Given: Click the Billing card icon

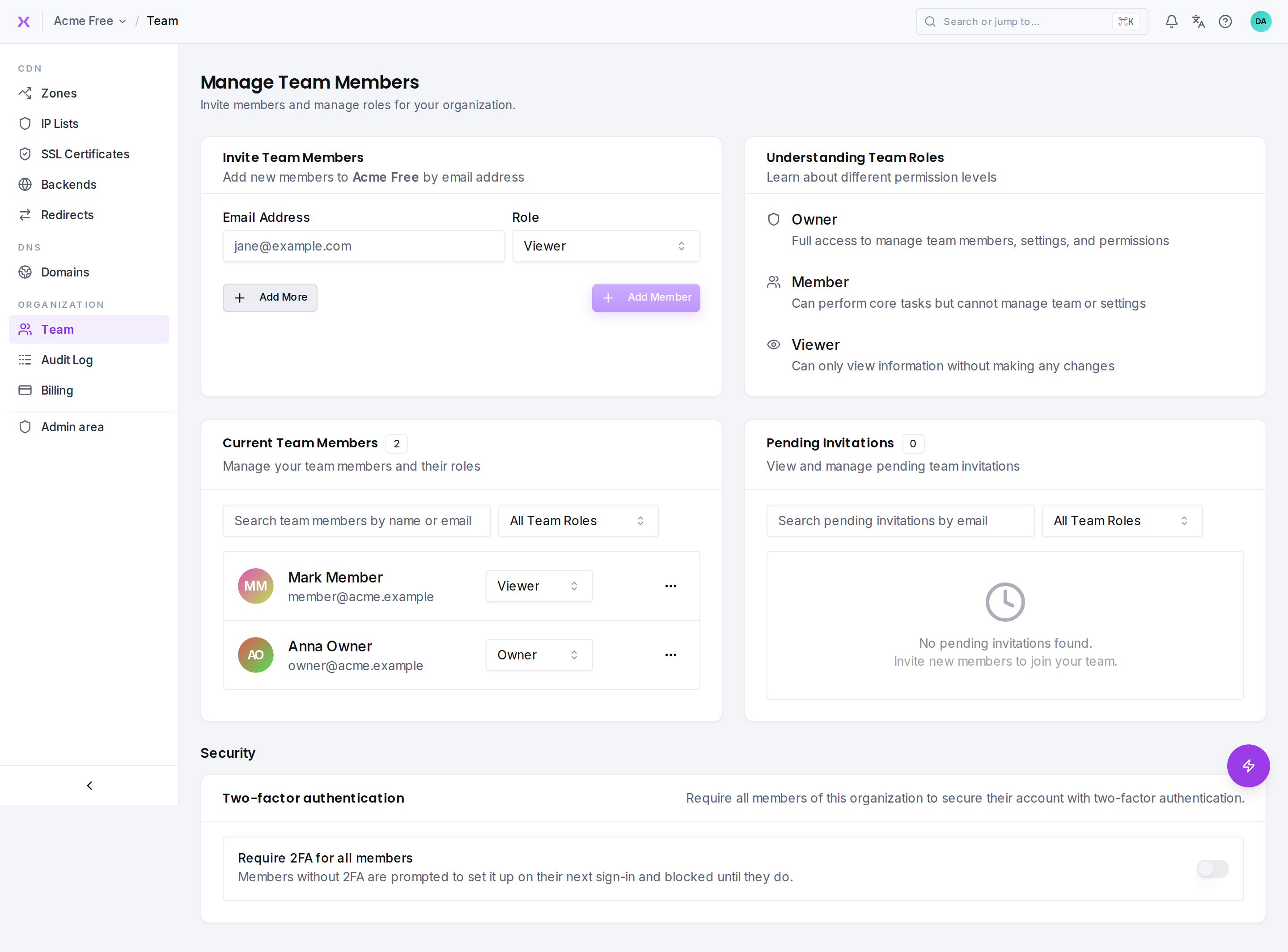Looking at the screenshot, I should 25,390.
